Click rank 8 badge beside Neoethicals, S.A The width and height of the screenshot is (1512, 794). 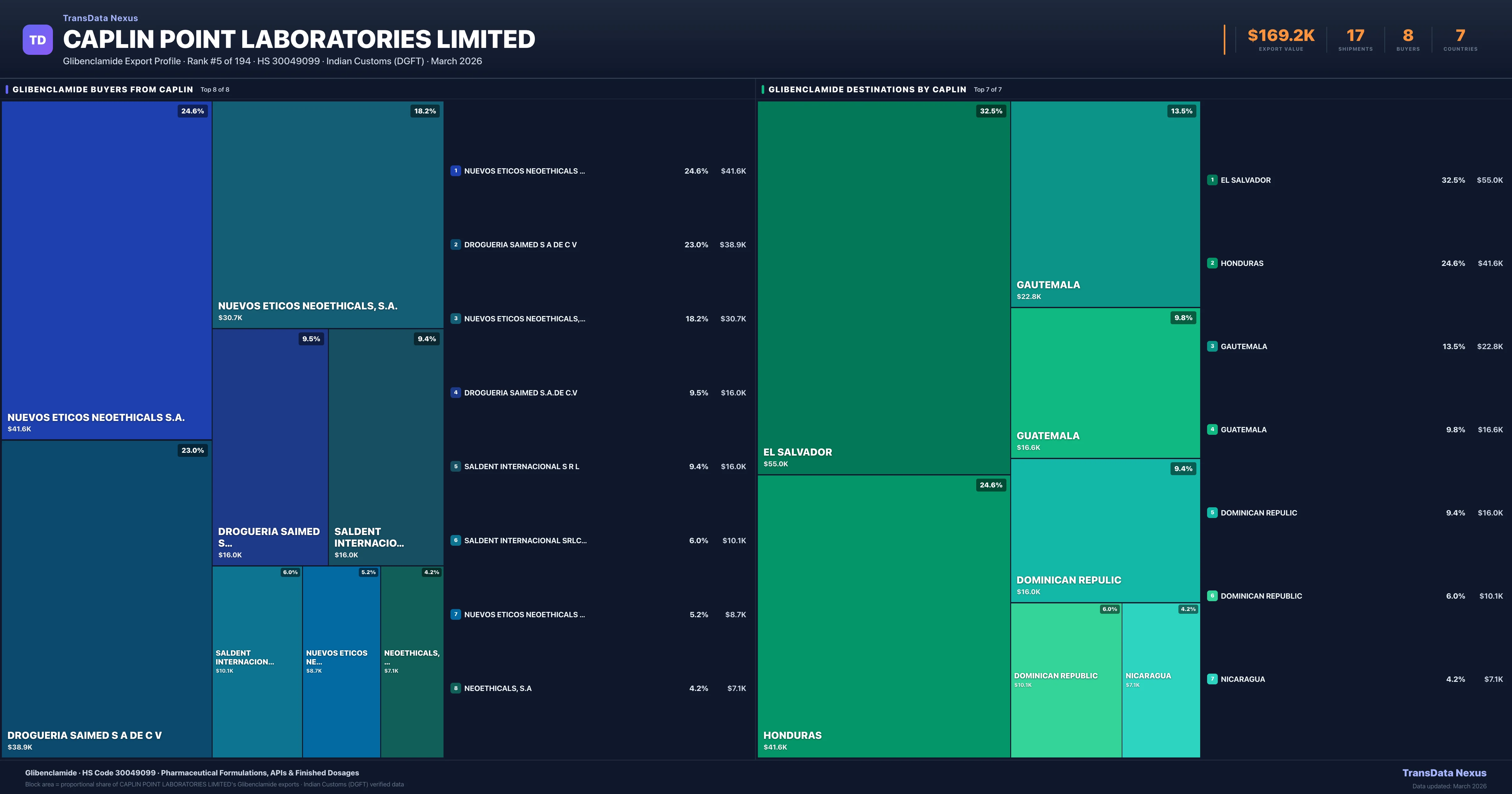pos(455,688)
